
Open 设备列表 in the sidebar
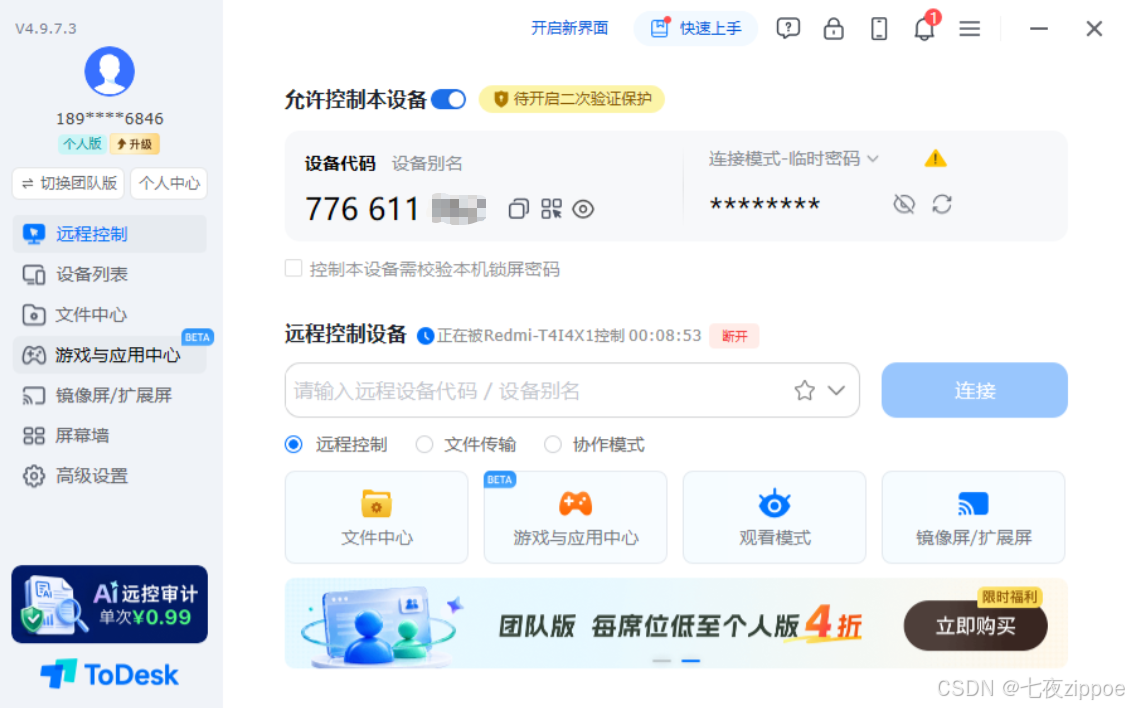[109, 274]
